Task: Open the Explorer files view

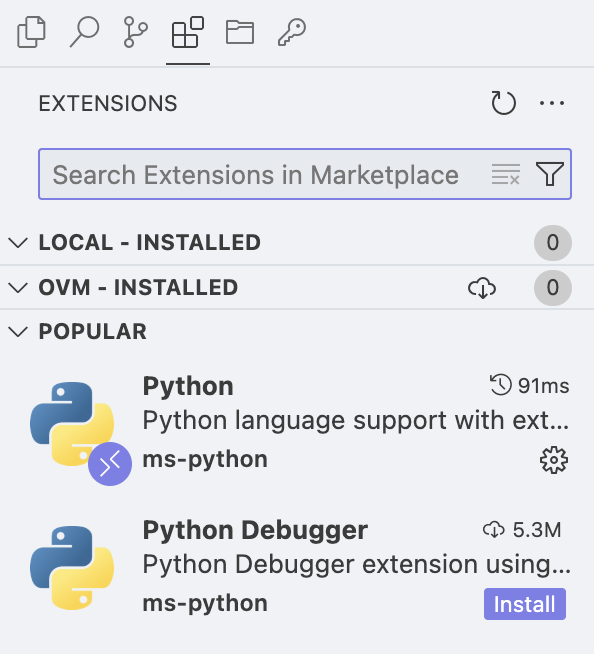Action: tap(31, 32)
